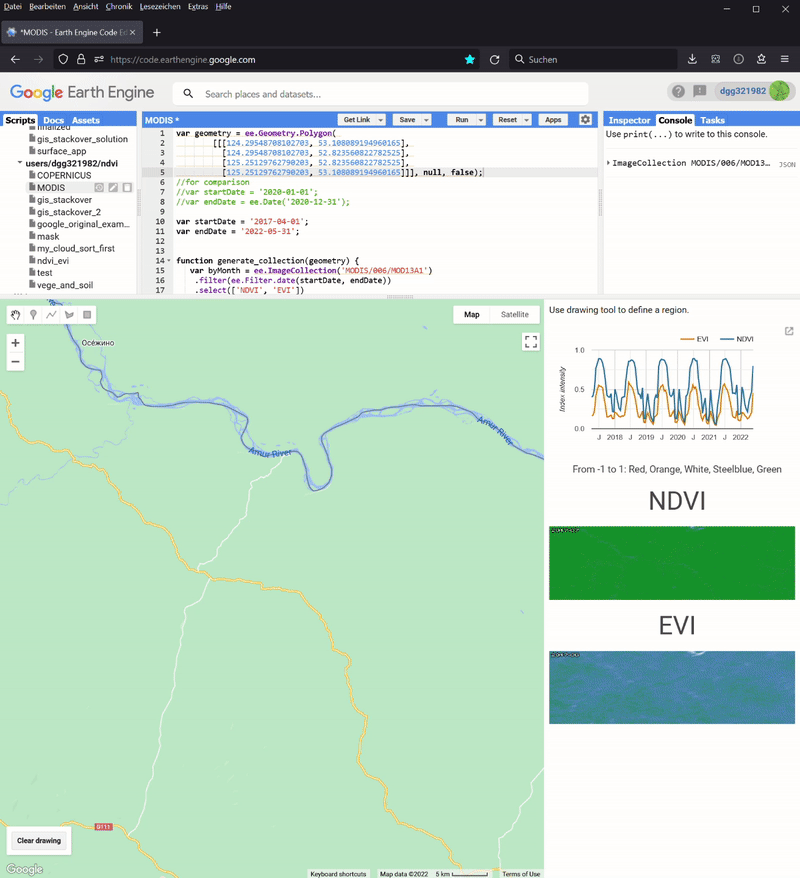Pick the draw polygon shape tool
This screenshot has width=800, height=878.
click(x=69, y=315)
